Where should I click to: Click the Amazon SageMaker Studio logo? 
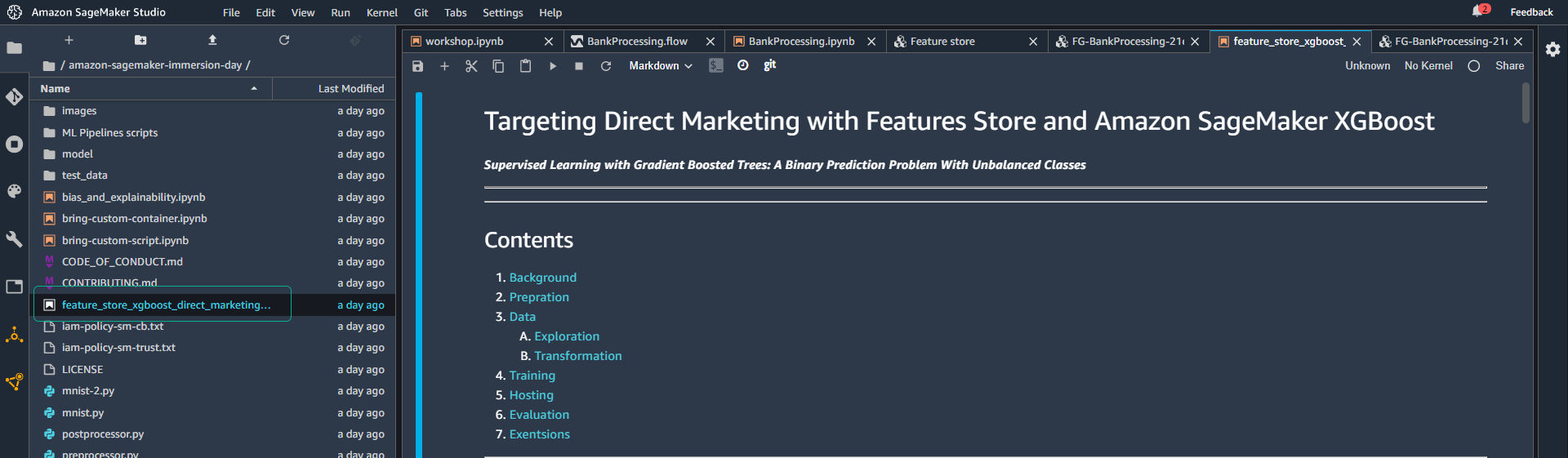[15, 12]
